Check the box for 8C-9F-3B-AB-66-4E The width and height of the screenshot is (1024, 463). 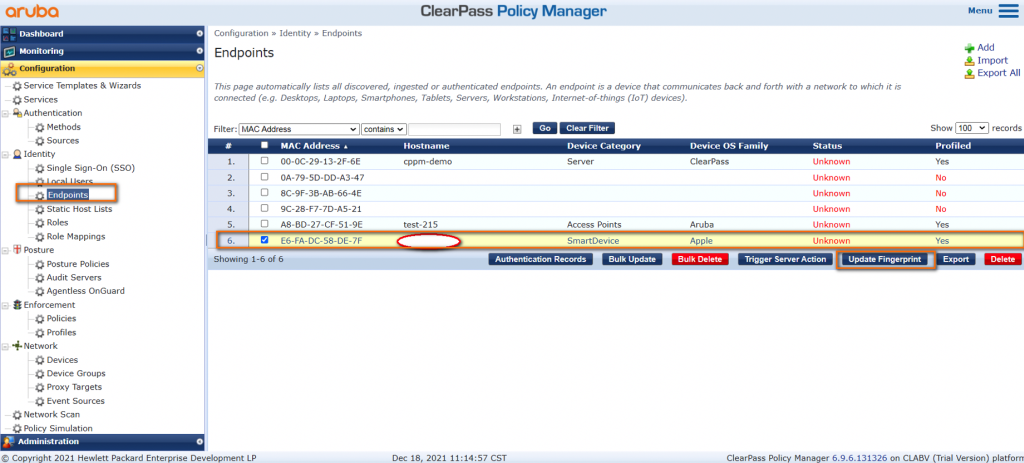tap(264, 193)
